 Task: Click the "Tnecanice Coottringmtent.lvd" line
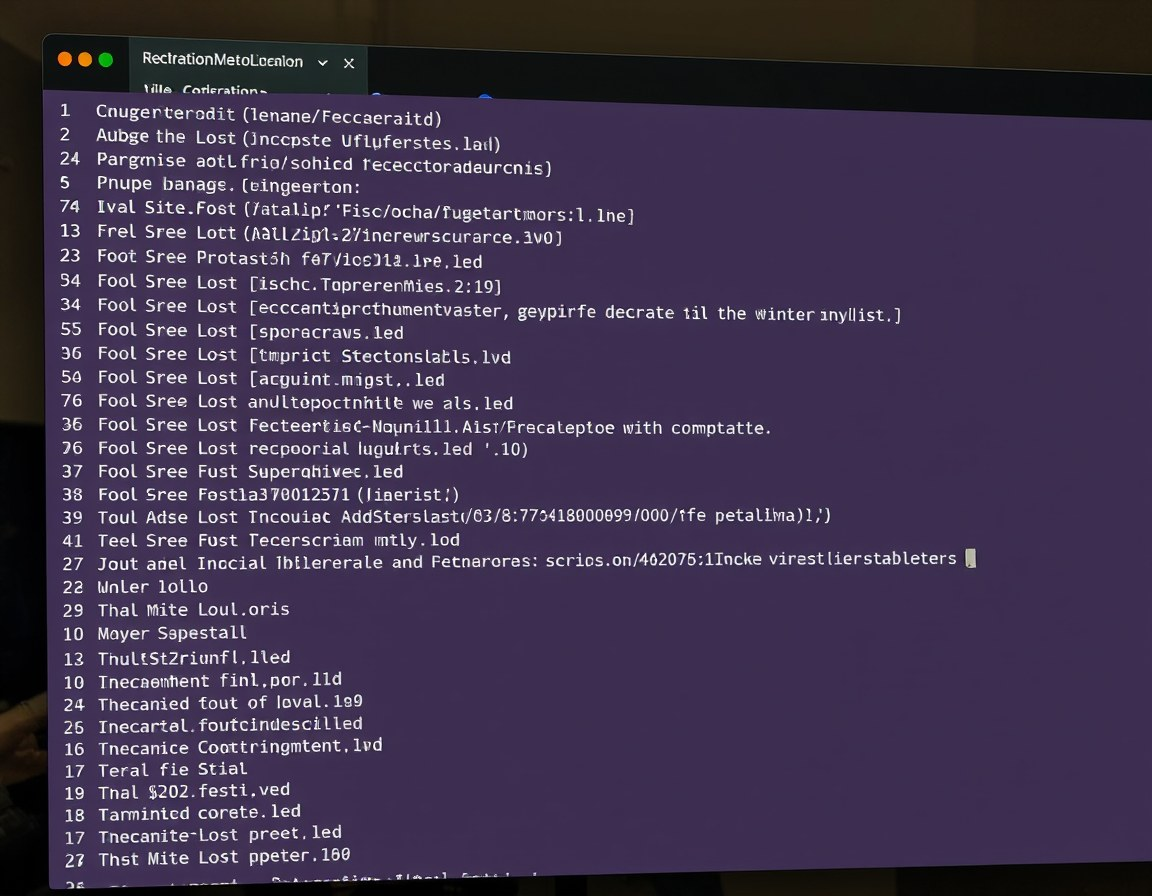click(x=240, y=747)
